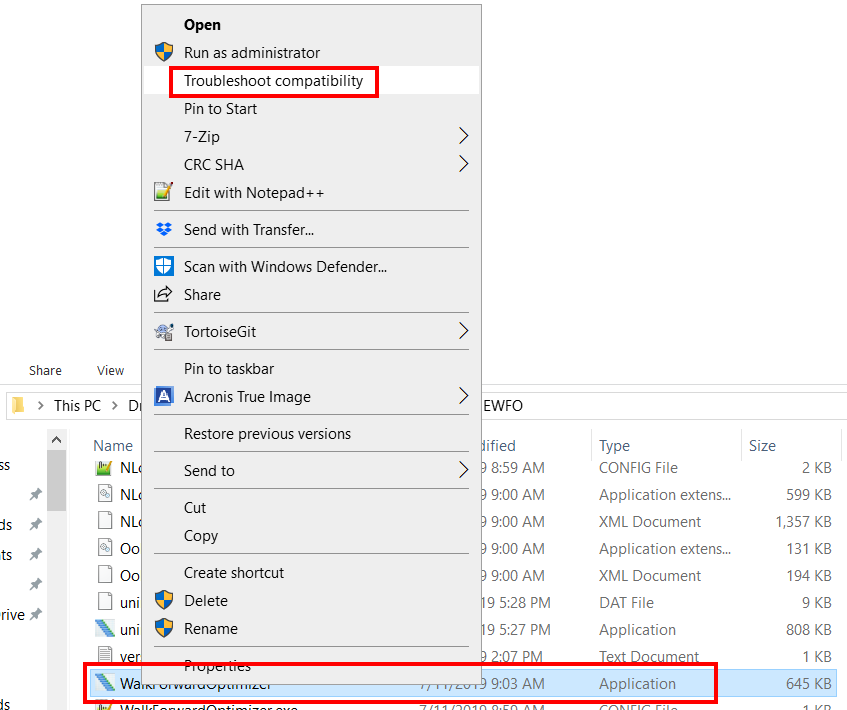This screenshot has width=847, height=710.
Task: Click the Windows Defender shield icon
Action: pos(164,266)
